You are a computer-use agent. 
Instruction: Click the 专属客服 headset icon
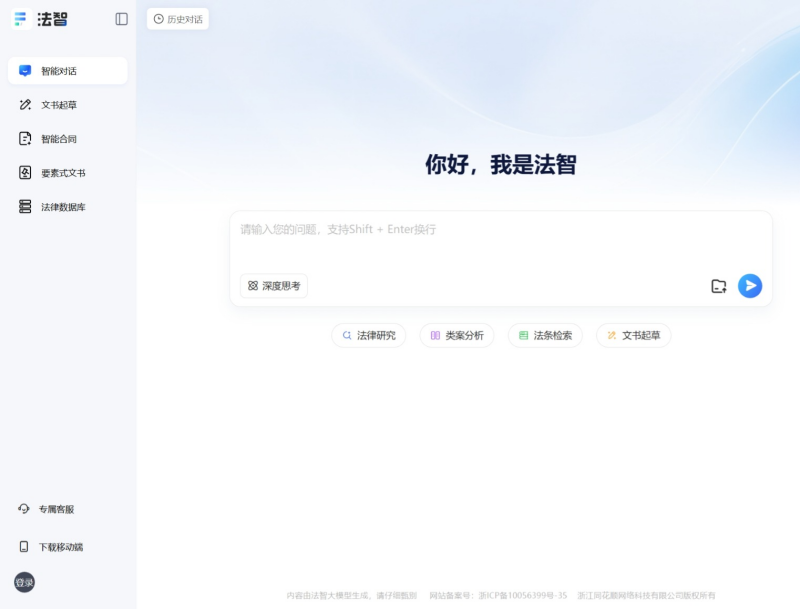pyautogui.click(x=24, y=509)
